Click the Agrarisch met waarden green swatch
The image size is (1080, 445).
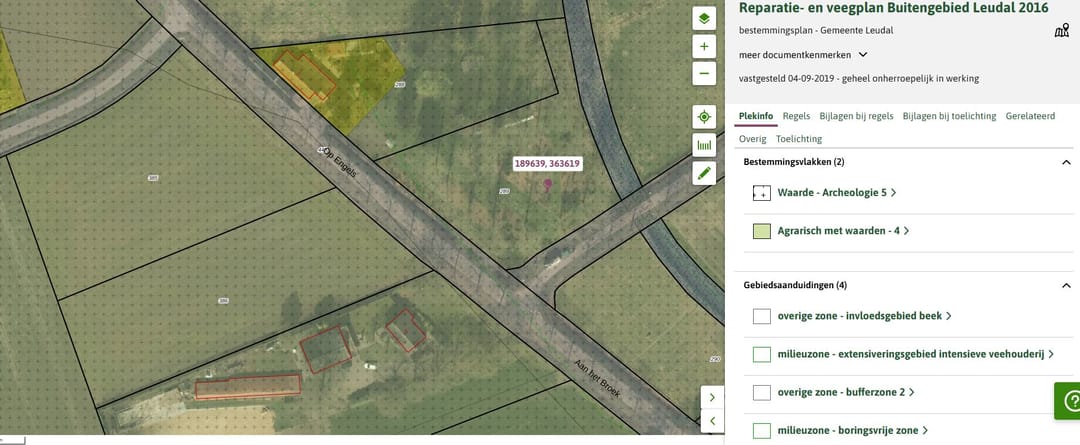(x=762, y=231)
